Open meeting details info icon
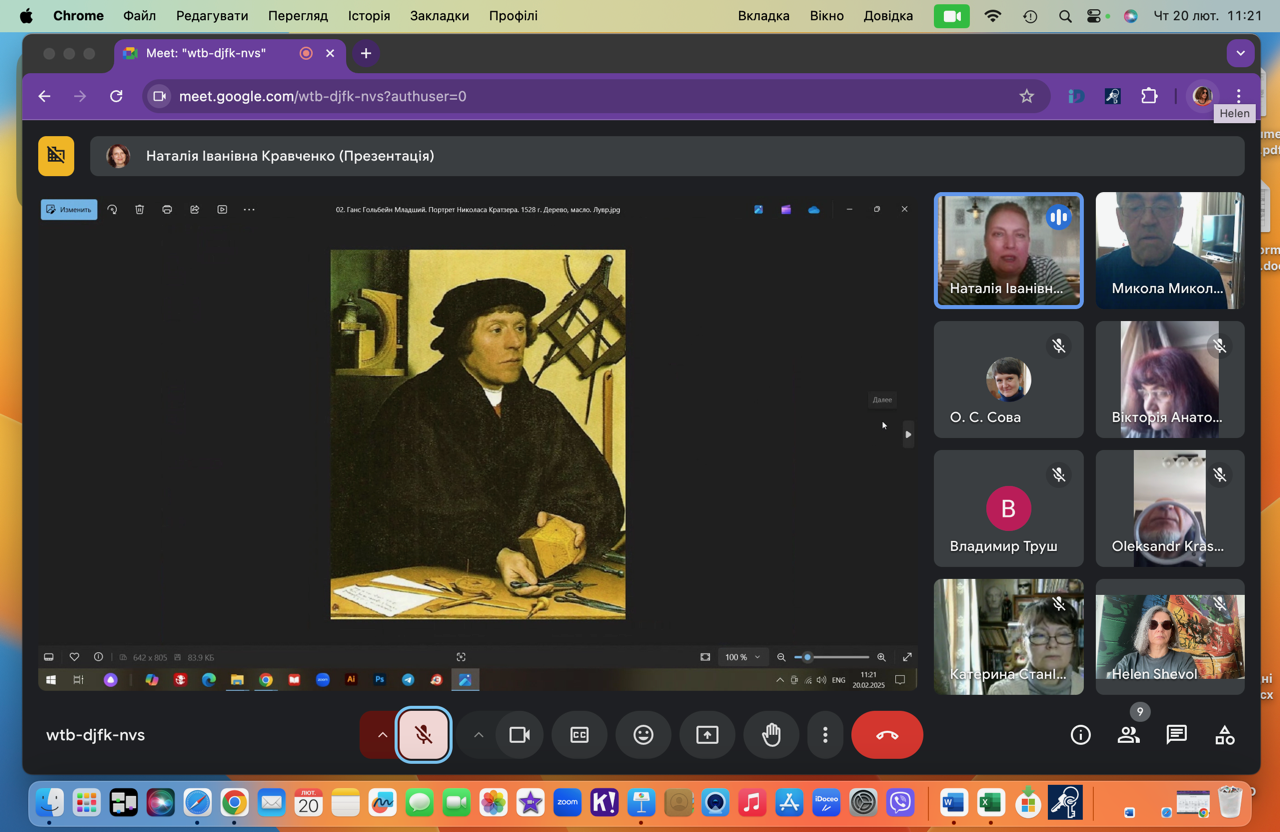The image size is (1280, 832). [1081, 735]
